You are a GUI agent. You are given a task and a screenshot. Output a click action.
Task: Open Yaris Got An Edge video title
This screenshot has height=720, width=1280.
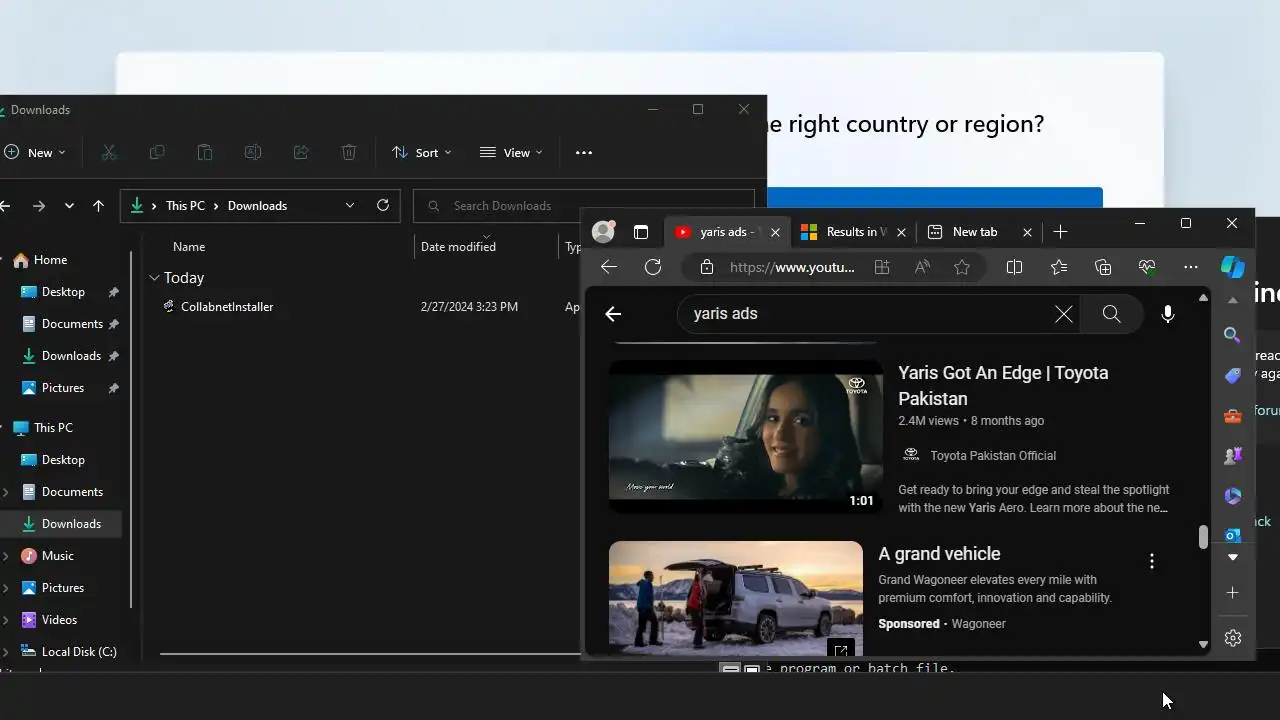pos(1003,385)
